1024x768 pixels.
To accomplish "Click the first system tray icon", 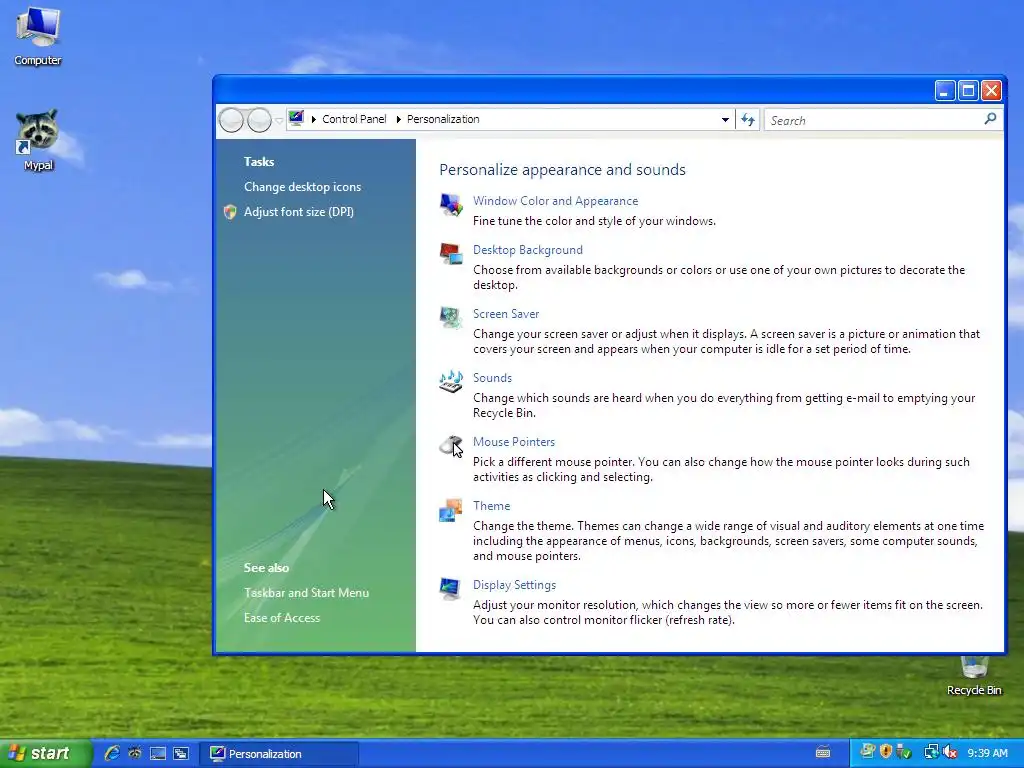I will (867, 752).
